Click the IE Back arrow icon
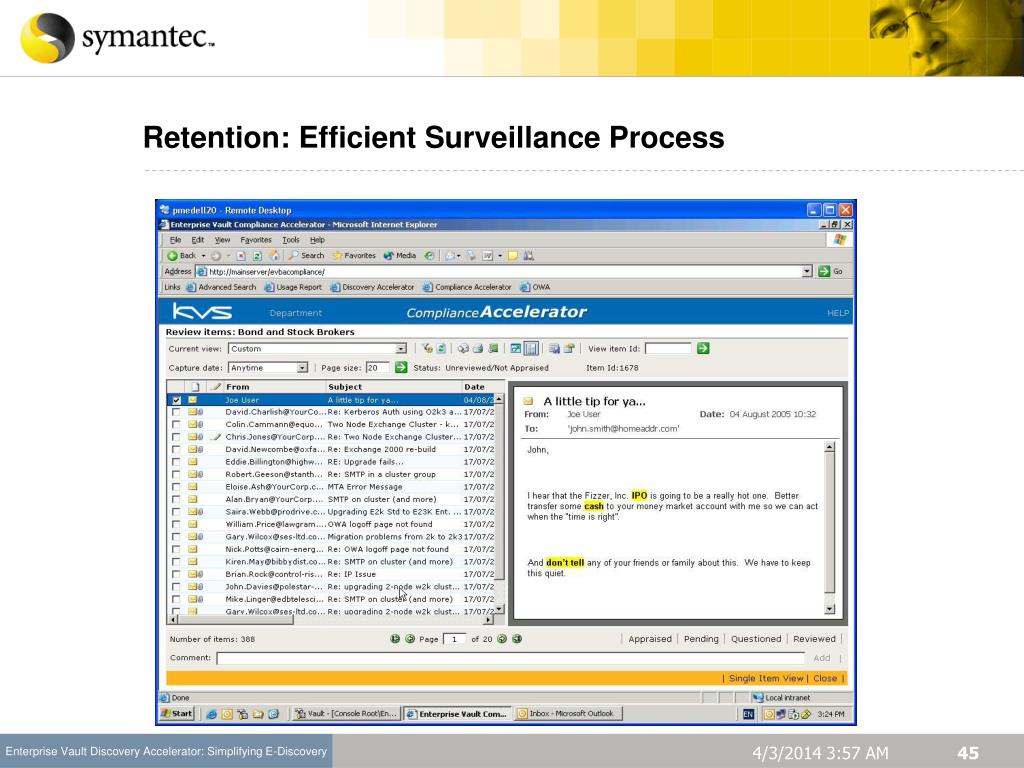 click(172, 256)
